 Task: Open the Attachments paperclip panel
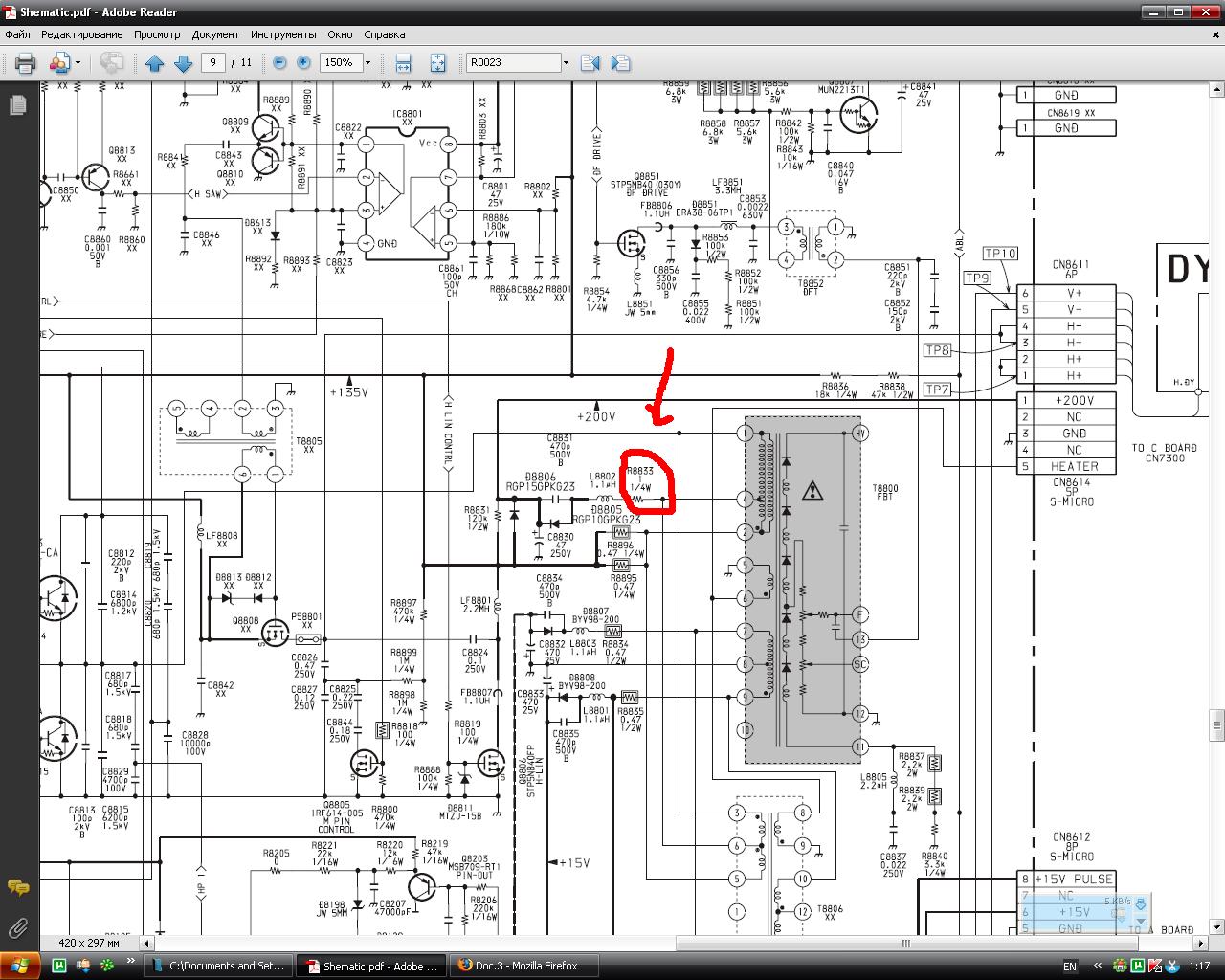click(17, 927)
